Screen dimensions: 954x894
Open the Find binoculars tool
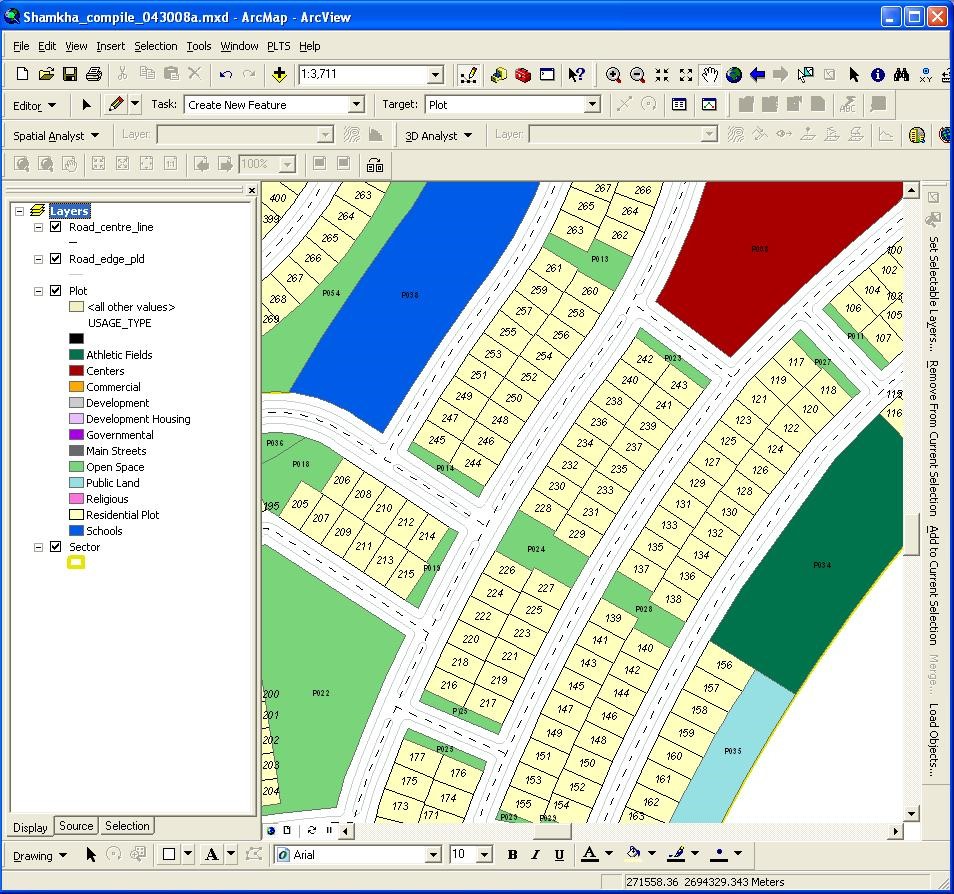point(901,74)
